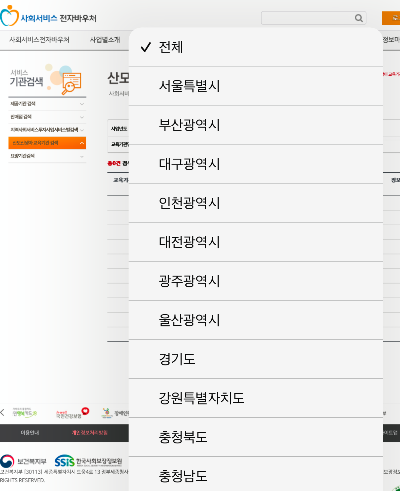This screenshot has width=400, height=491.
Task: Select 광주광역시 from the list
Action: (256, 281)
